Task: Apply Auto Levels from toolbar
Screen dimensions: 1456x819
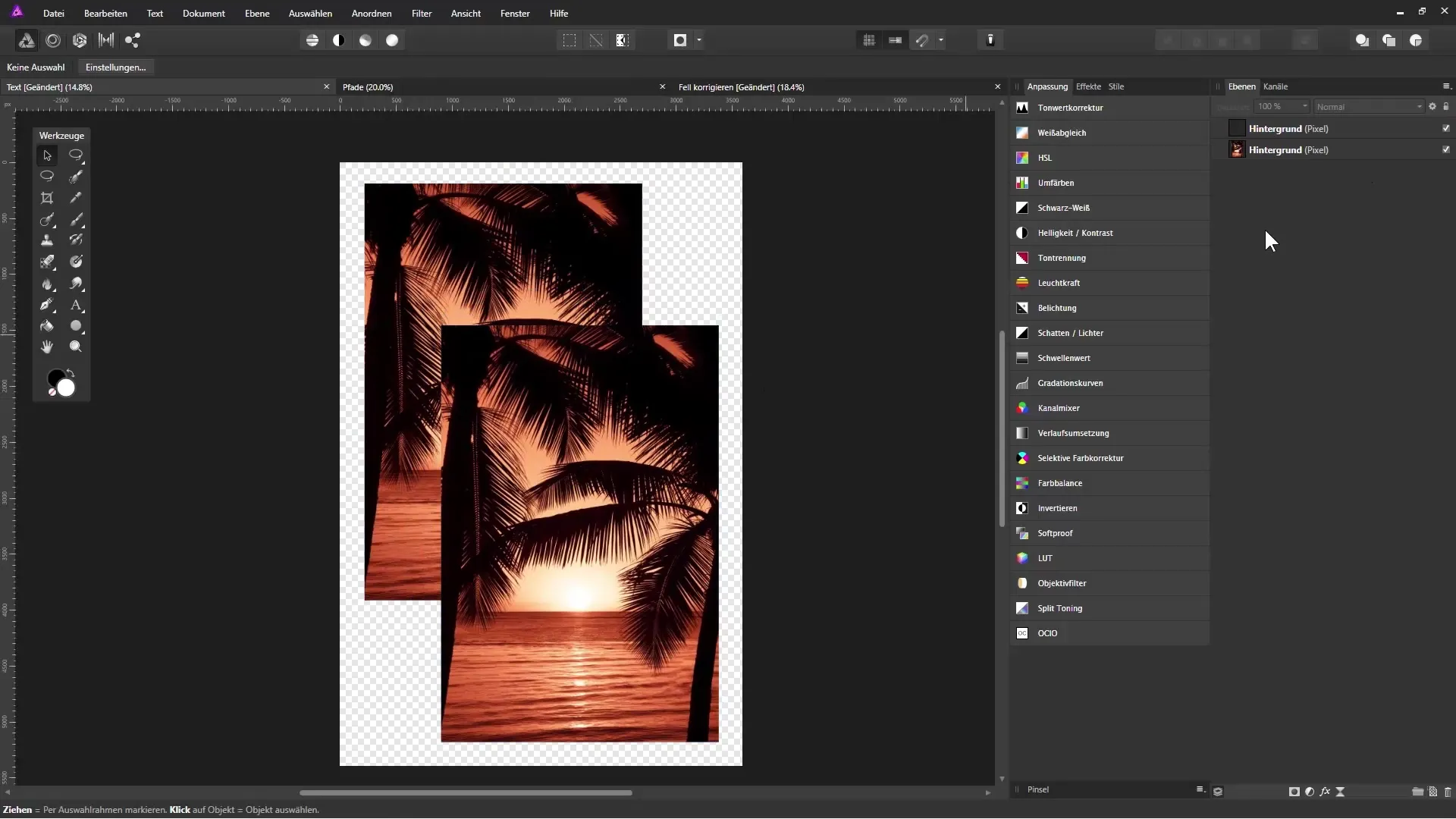Action: click(x=312, y=40)
